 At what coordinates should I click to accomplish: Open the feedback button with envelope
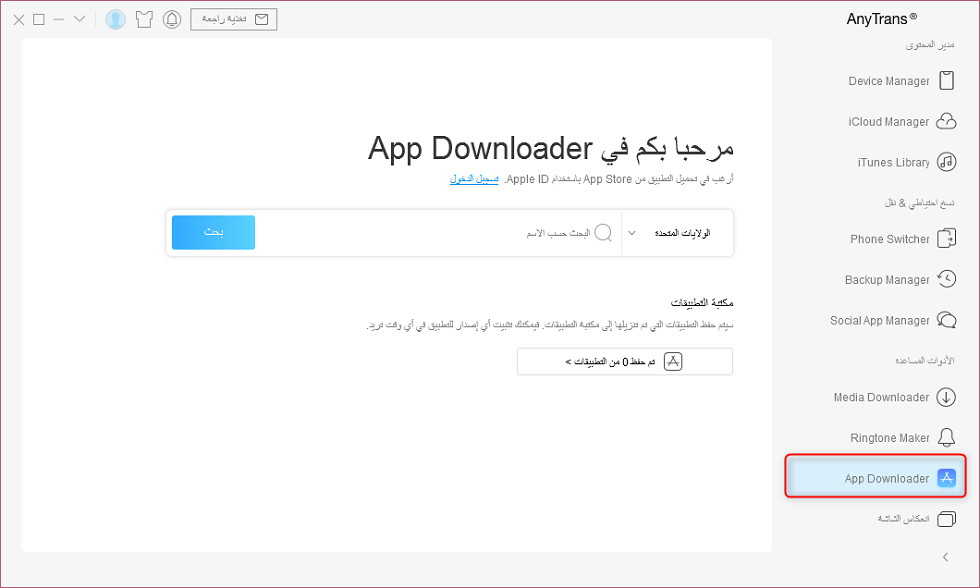tap(234, 19)
